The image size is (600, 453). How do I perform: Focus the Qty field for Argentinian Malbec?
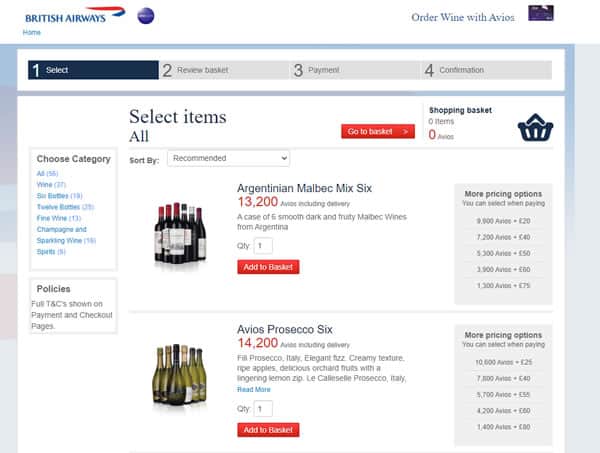(x=263, y=246)
